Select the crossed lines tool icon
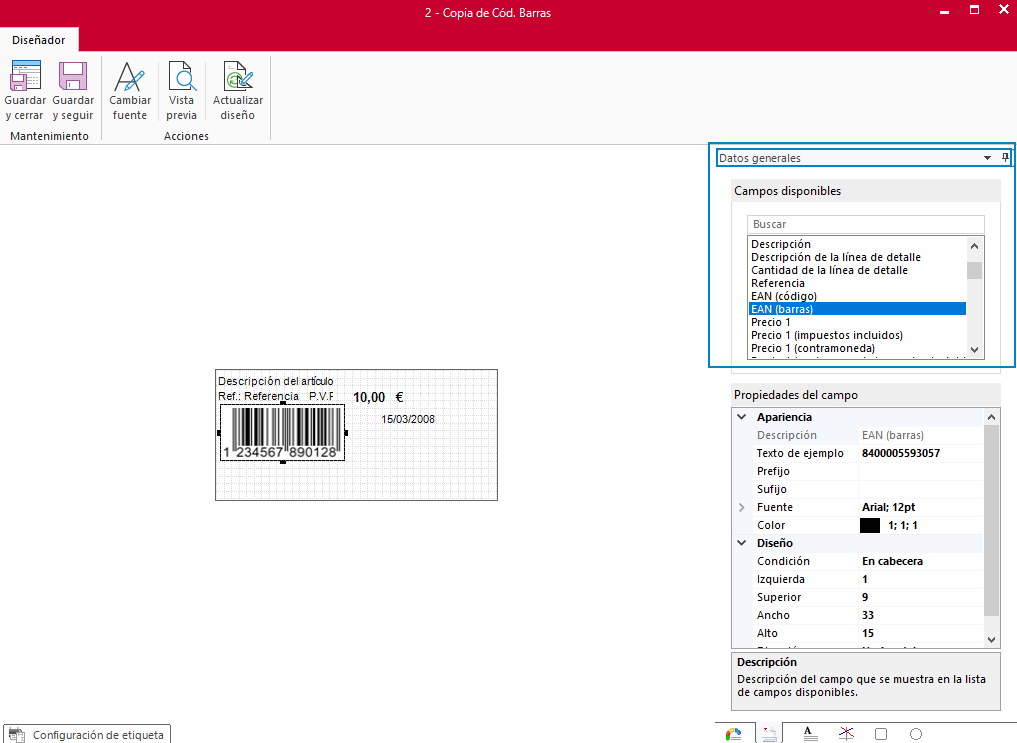Image resolution: width=1017 pixels, height=743 pixels. click(846, 734)
